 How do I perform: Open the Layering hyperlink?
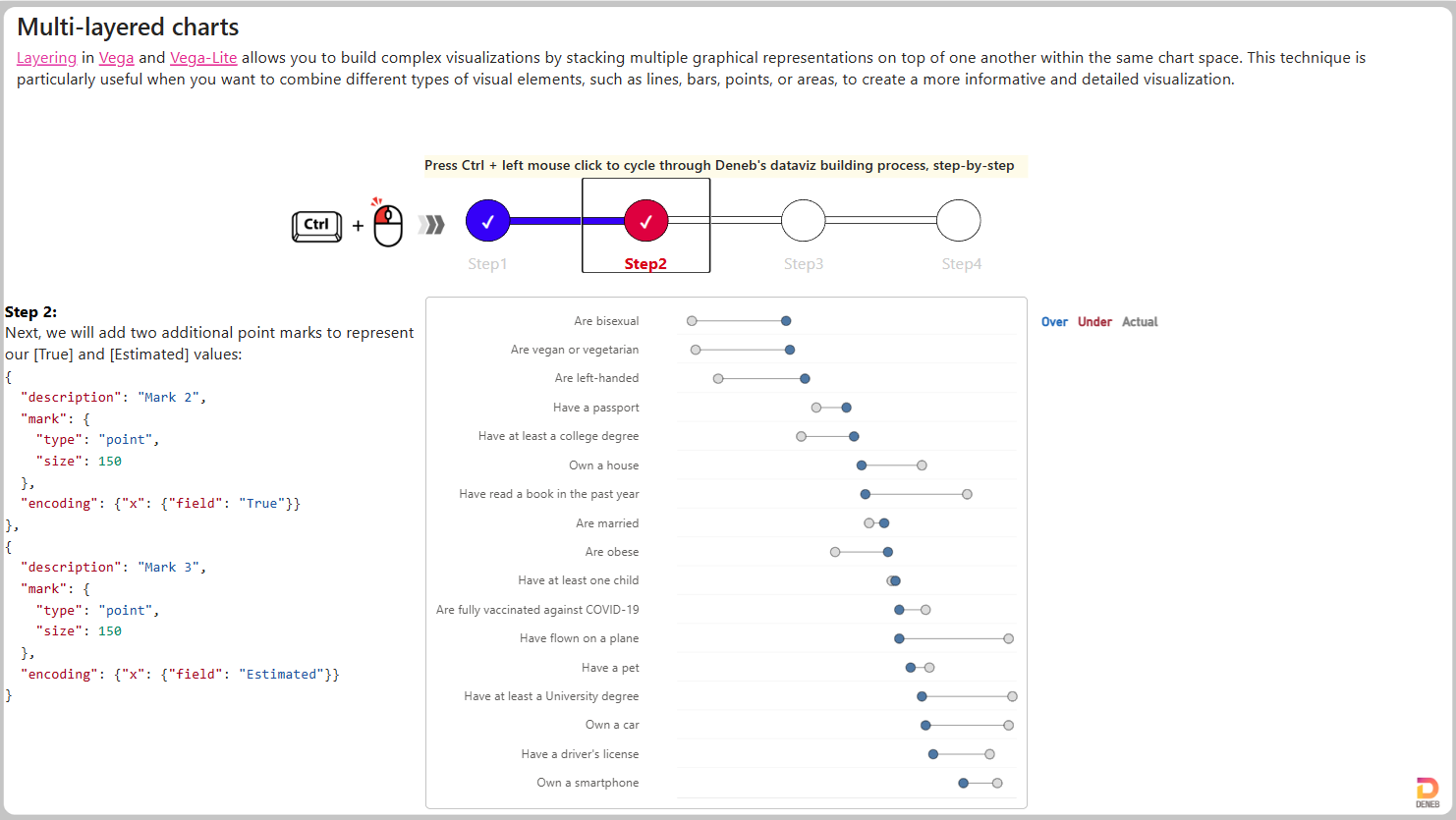[x=46, y=58]
